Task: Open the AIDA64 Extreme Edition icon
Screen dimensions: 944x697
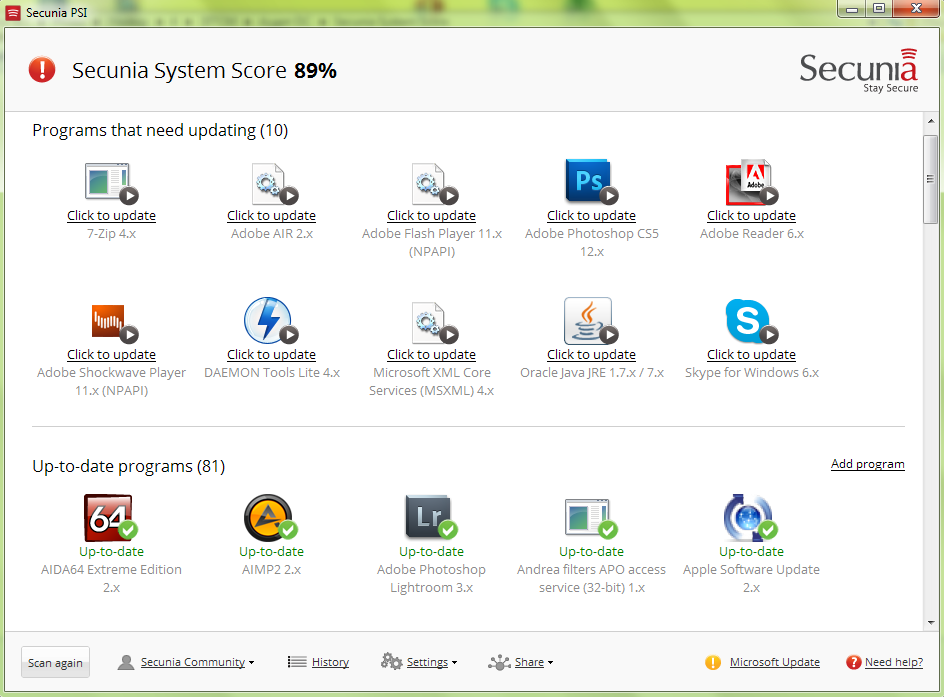Action: tap(110, 518)
